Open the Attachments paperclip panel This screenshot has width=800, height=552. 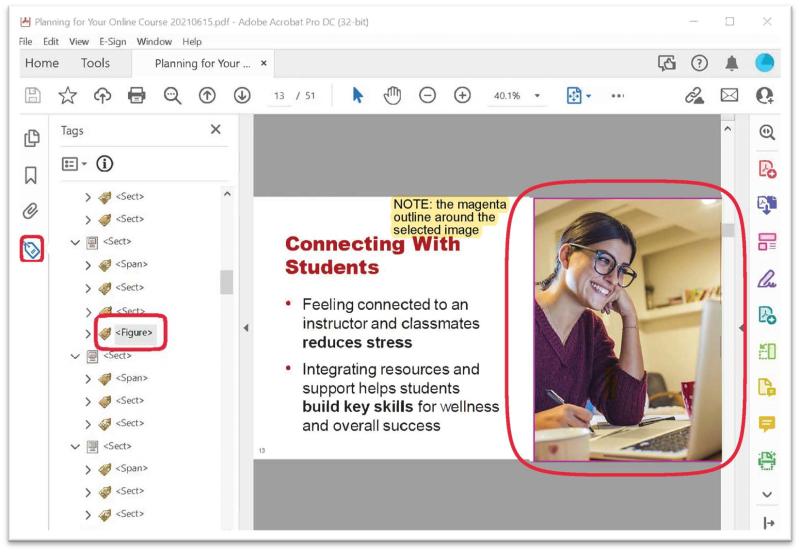point(31,211)
